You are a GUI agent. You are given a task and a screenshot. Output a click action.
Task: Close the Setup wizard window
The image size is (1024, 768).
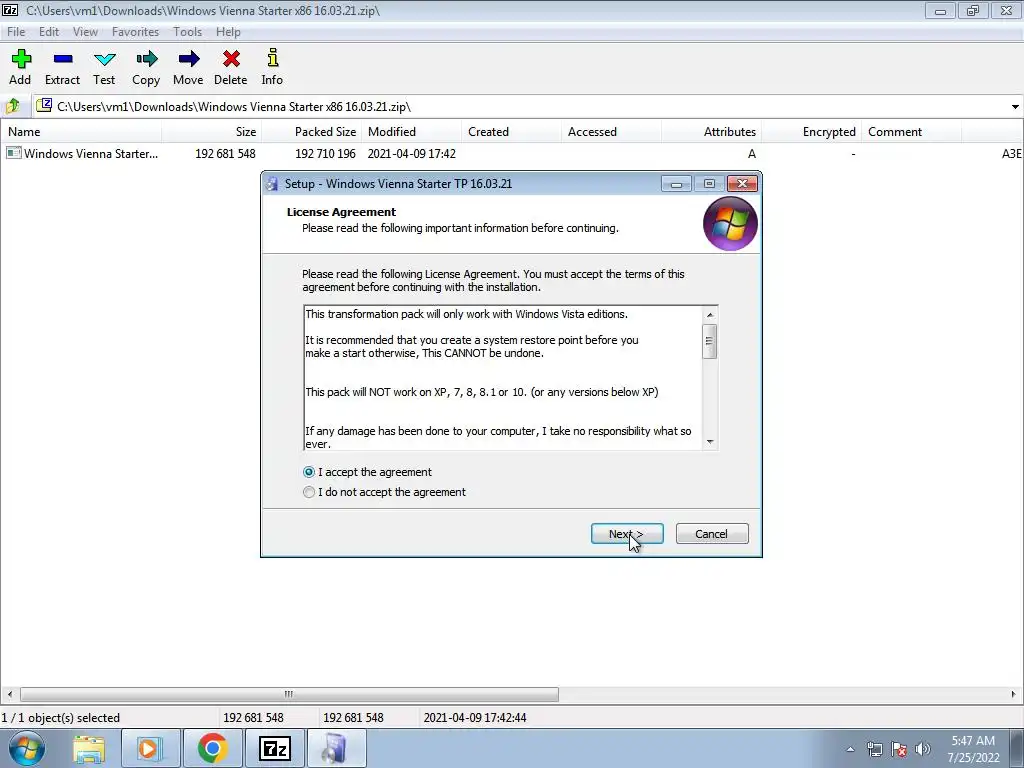coord(742,184)
